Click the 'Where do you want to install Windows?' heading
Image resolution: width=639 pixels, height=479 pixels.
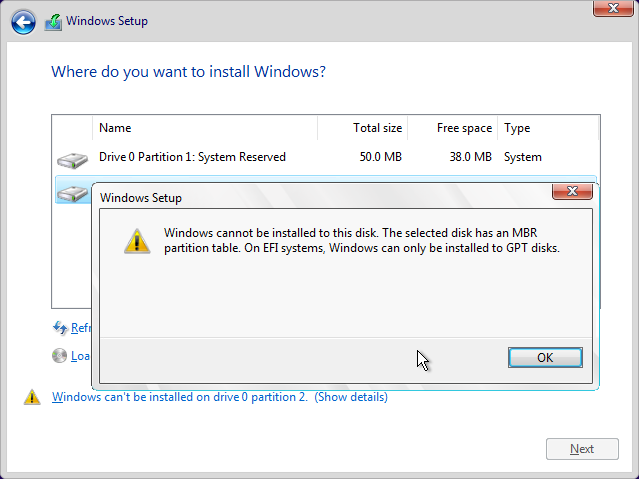(189, 72)
